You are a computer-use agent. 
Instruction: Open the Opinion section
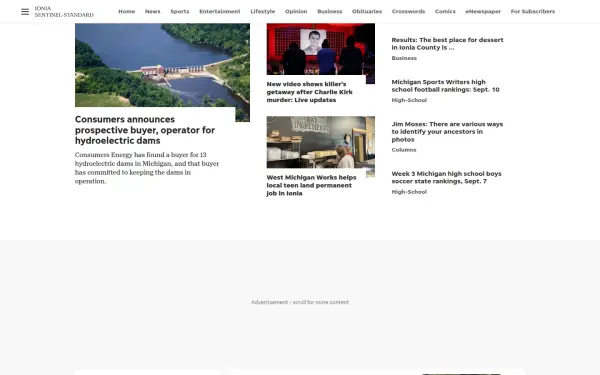tap(296, 11)
